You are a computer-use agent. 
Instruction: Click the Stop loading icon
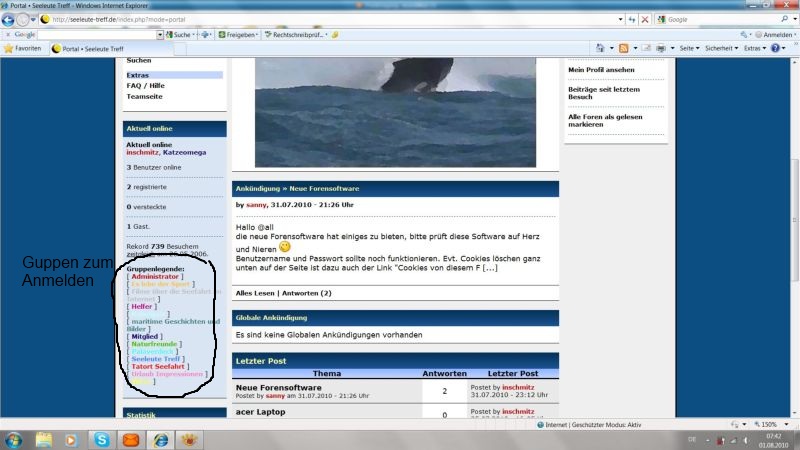[645, 19]
